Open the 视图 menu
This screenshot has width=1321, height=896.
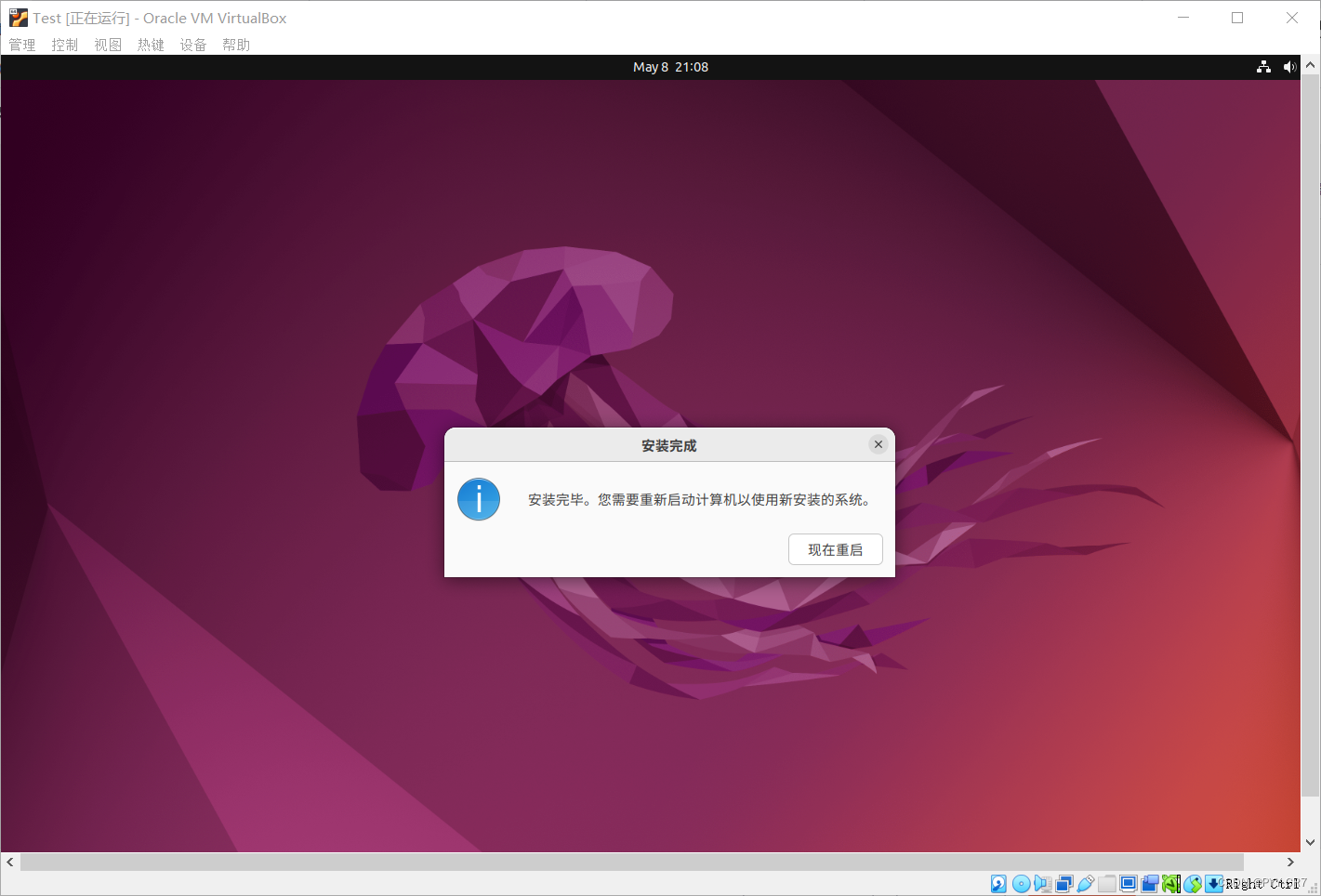click(x=108, y=45)
